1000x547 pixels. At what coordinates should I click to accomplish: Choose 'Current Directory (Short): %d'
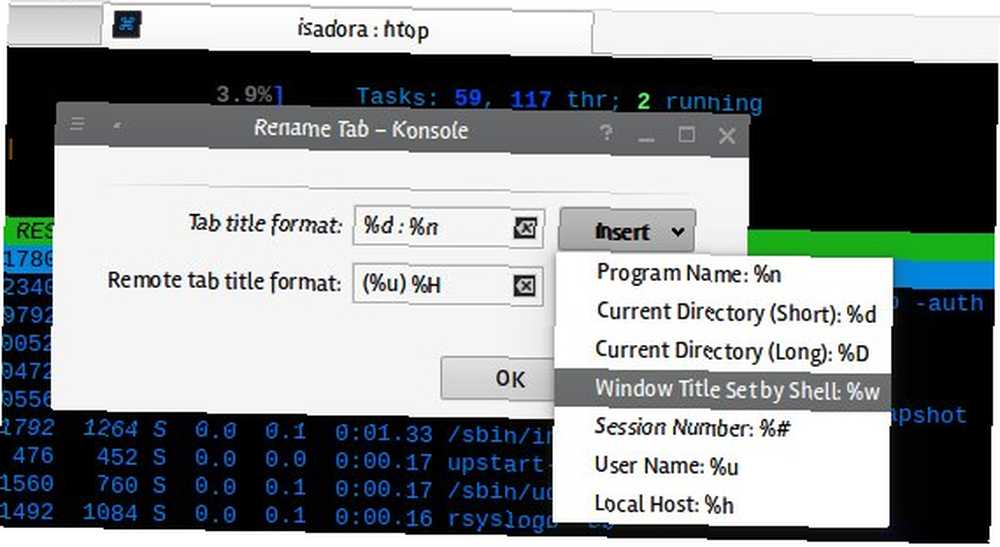[723, 313]
